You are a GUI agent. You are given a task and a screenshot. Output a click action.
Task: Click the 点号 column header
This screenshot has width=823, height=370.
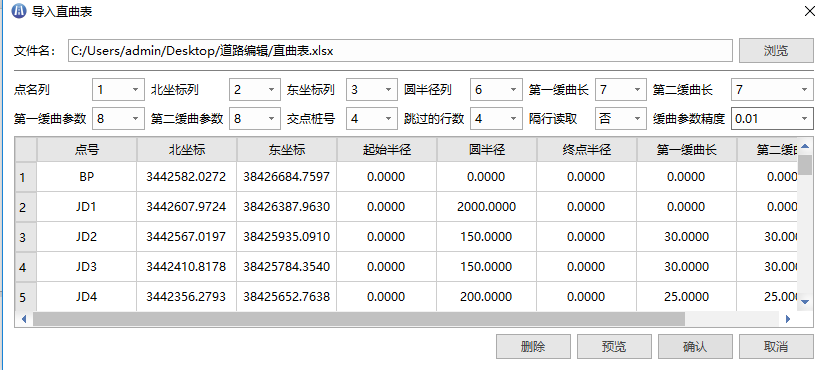87,150
